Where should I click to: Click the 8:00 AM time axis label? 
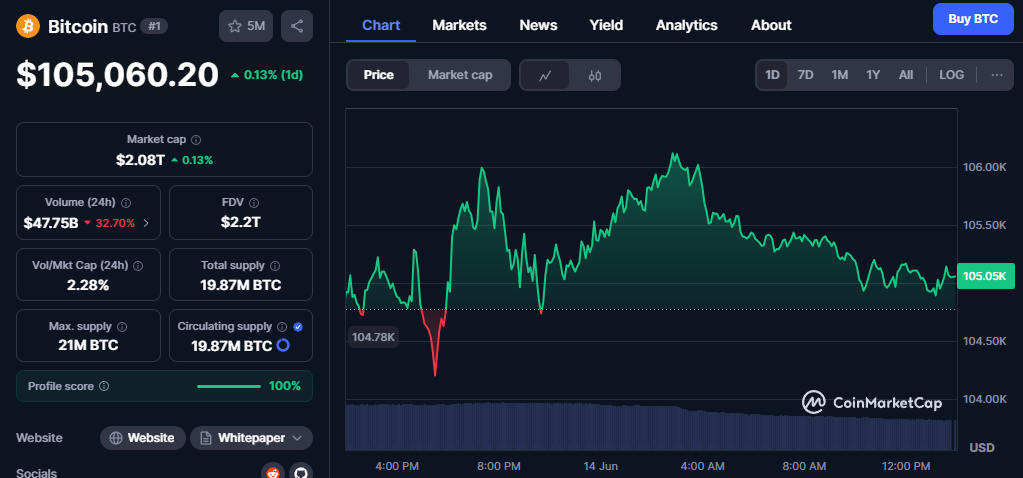804,466
